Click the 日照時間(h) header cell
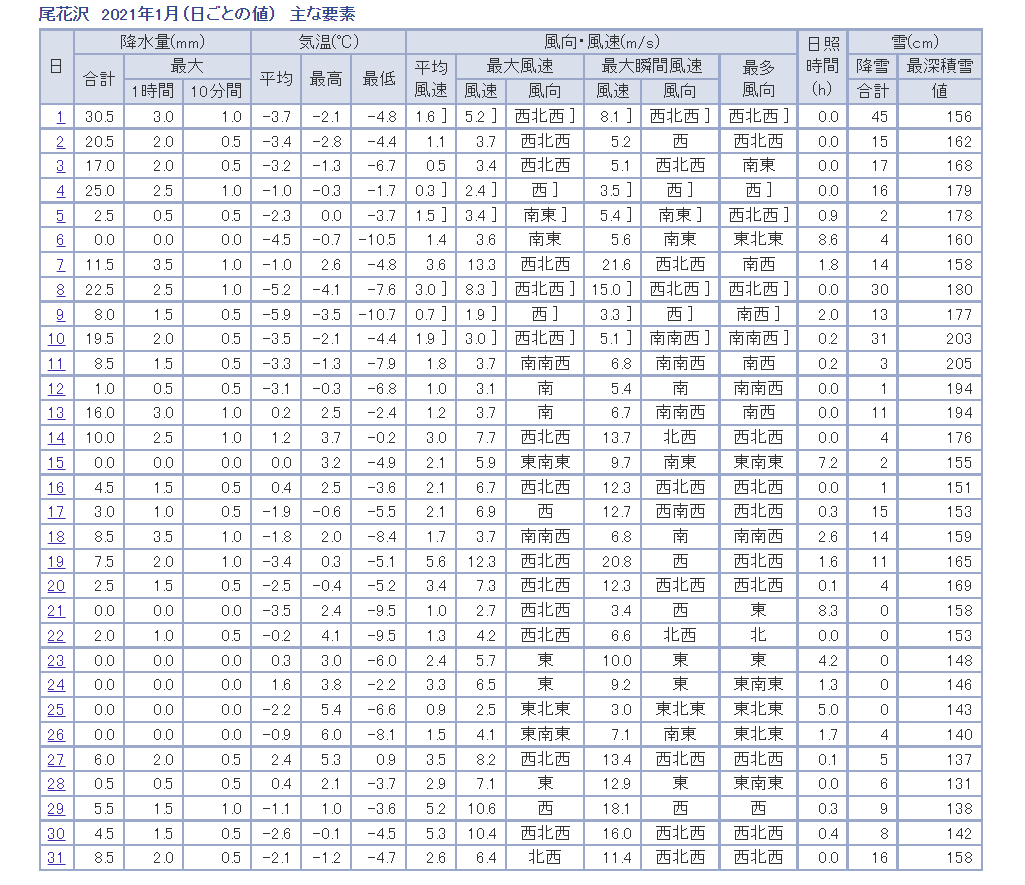 coord(822,67)
